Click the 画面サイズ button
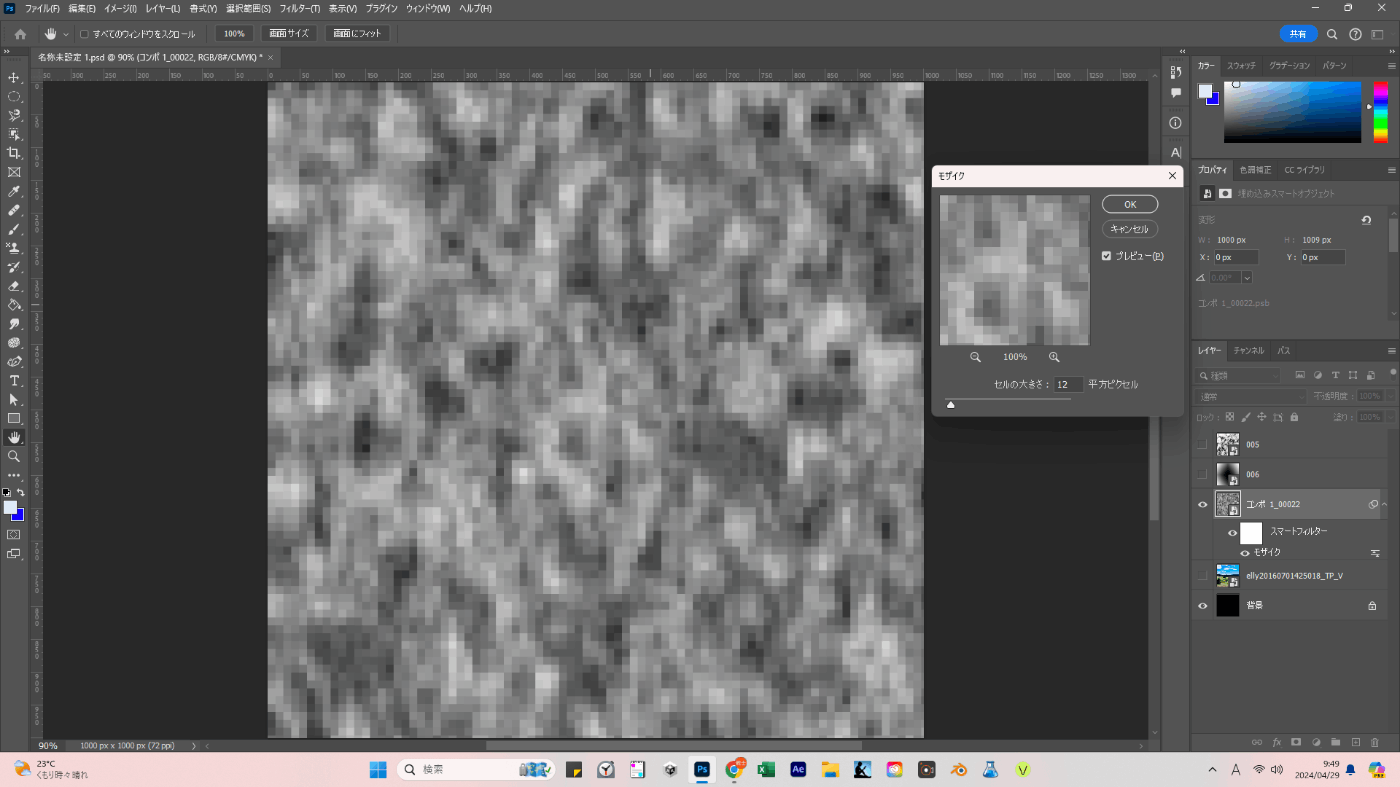 290,34
